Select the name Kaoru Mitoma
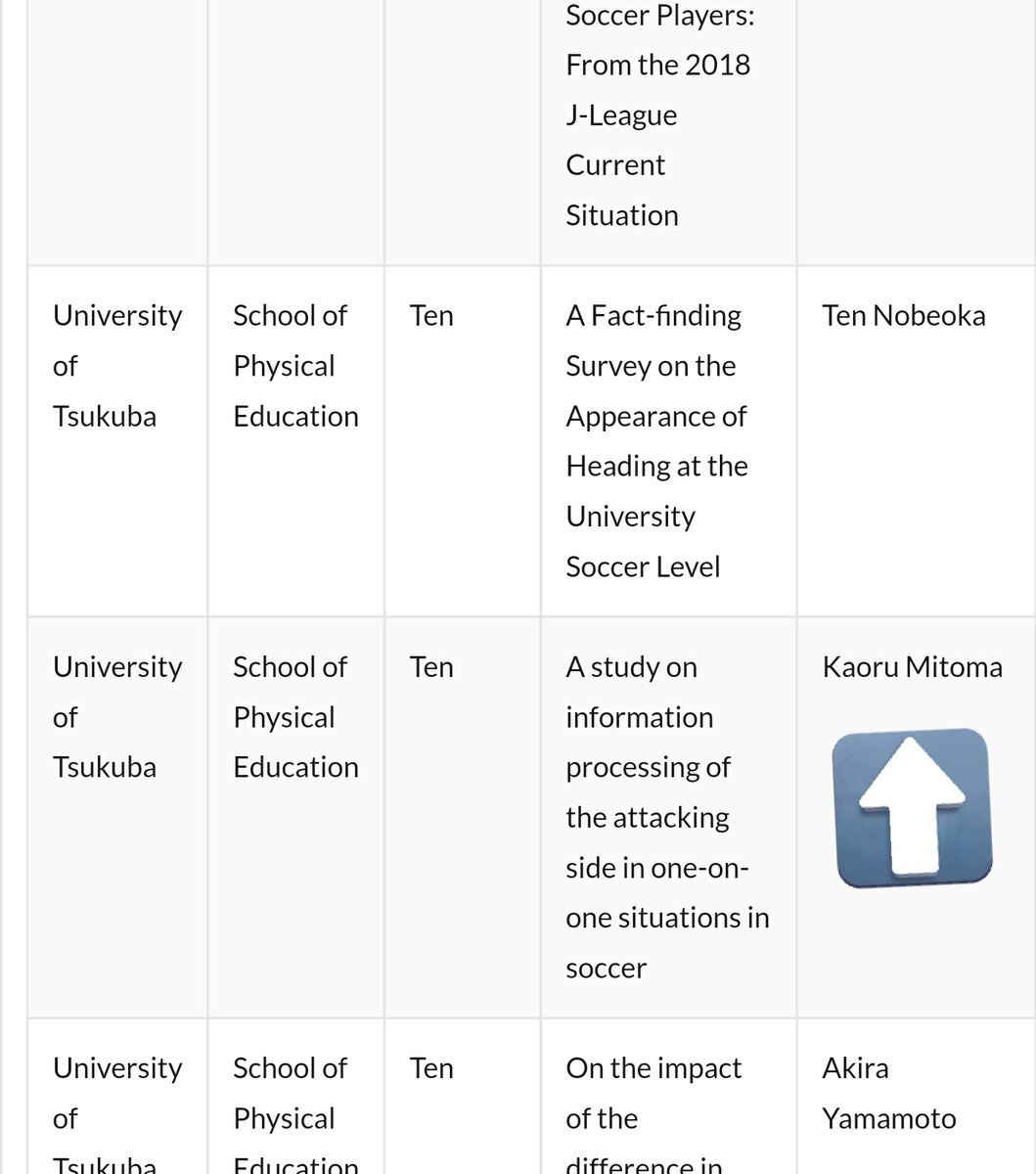The height and width of the screenshot is (1174, 1036). (912, 667)
